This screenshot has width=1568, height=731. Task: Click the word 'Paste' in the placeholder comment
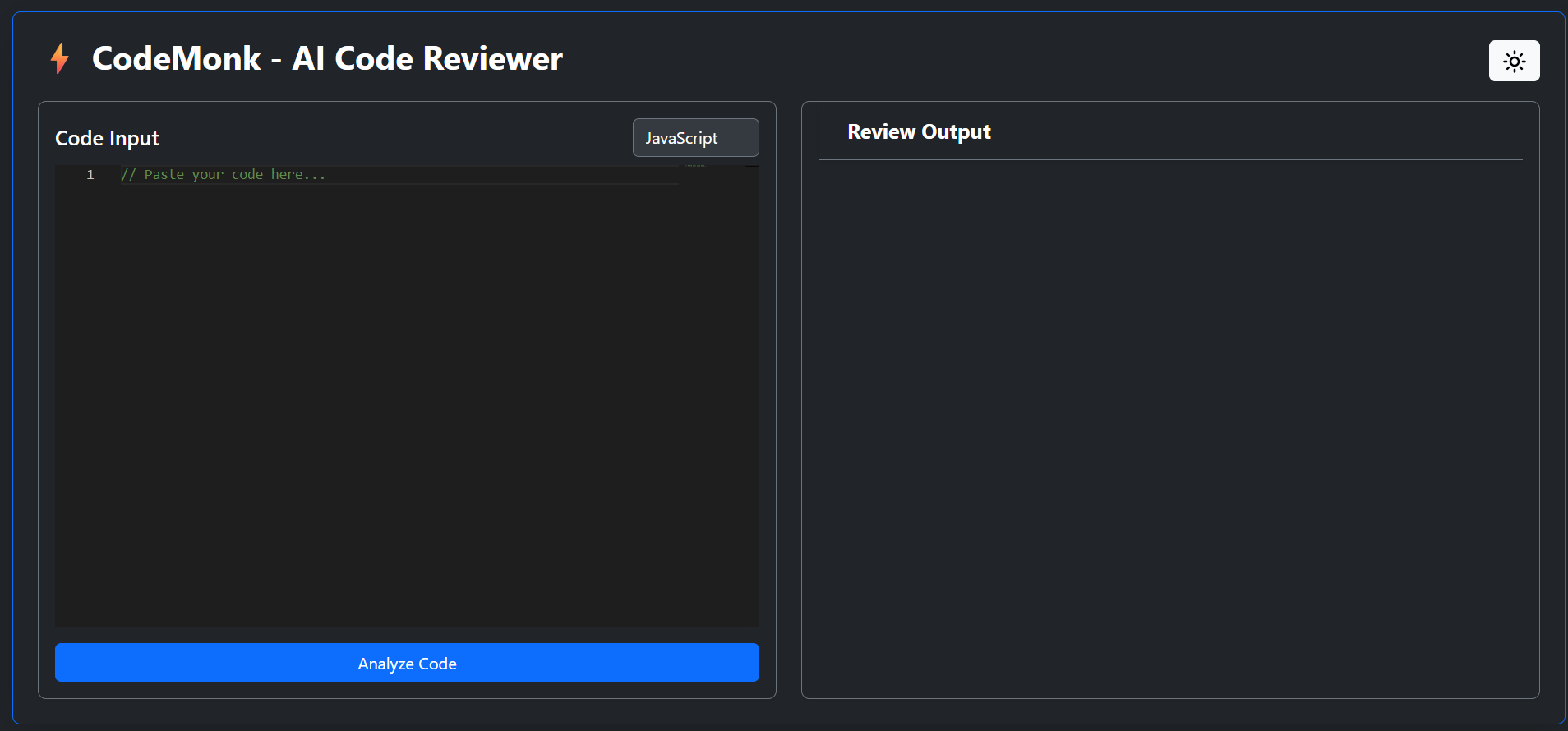(164, 175)
